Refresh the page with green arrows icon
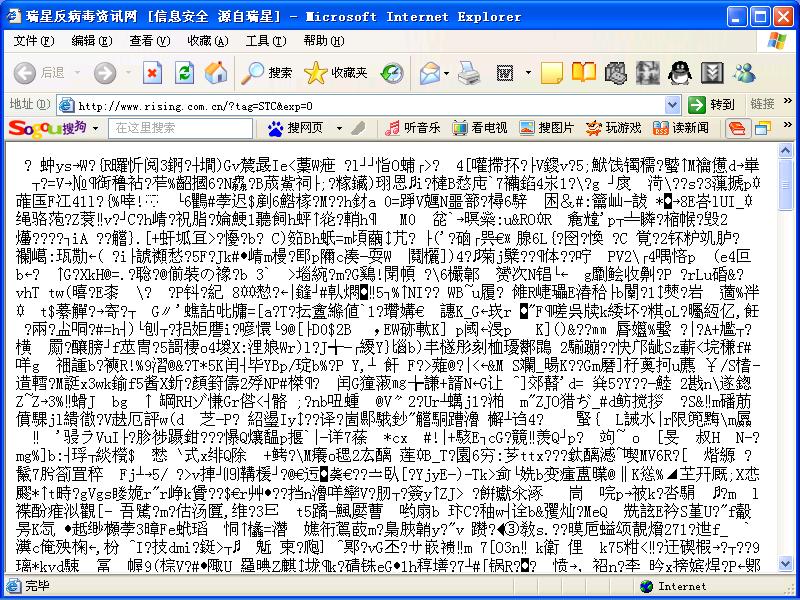 pos(184,73)
